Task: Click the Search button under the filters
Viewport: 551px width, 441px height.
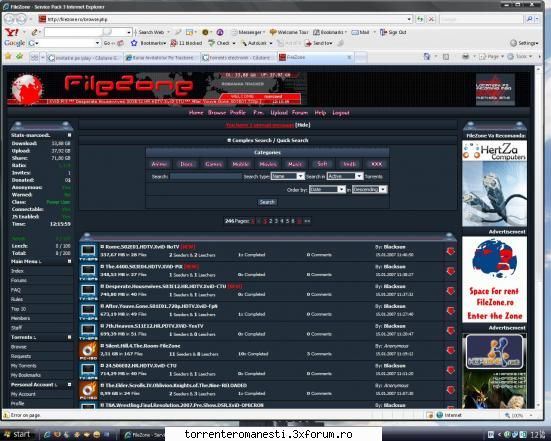Action: tap(267, 202)
